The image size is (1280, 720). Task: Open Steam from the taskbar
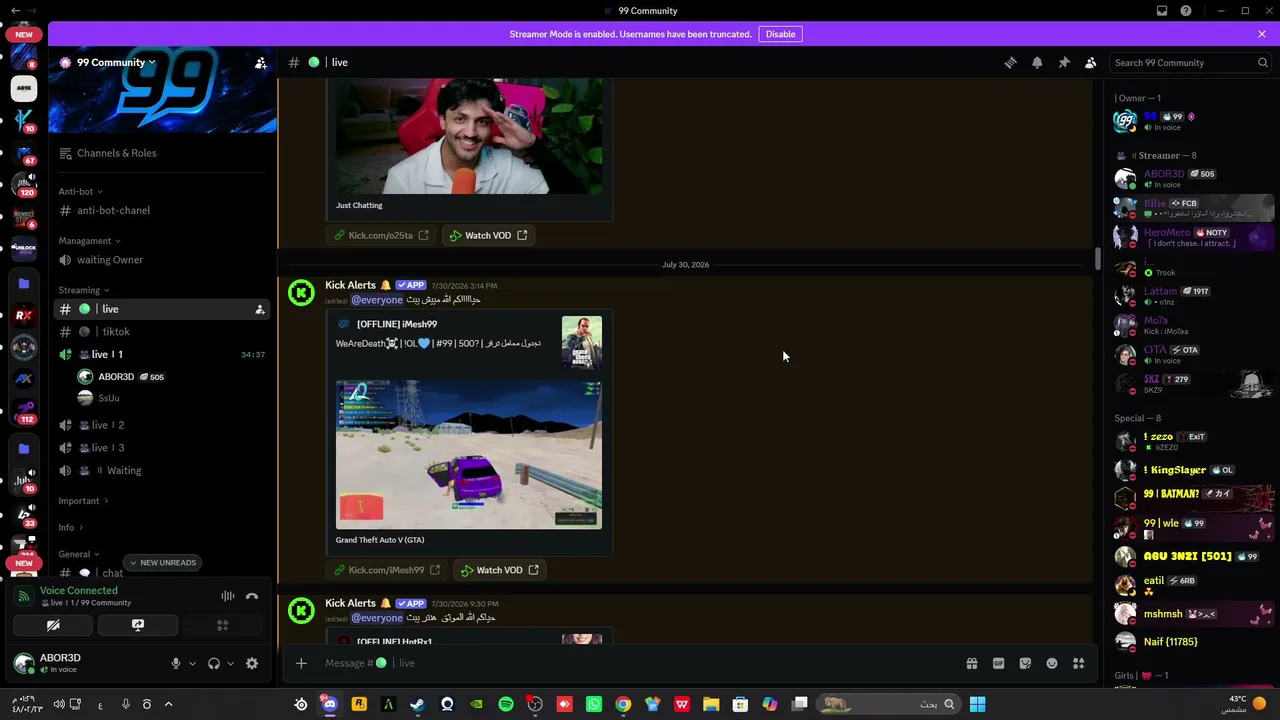pos(417,704)
